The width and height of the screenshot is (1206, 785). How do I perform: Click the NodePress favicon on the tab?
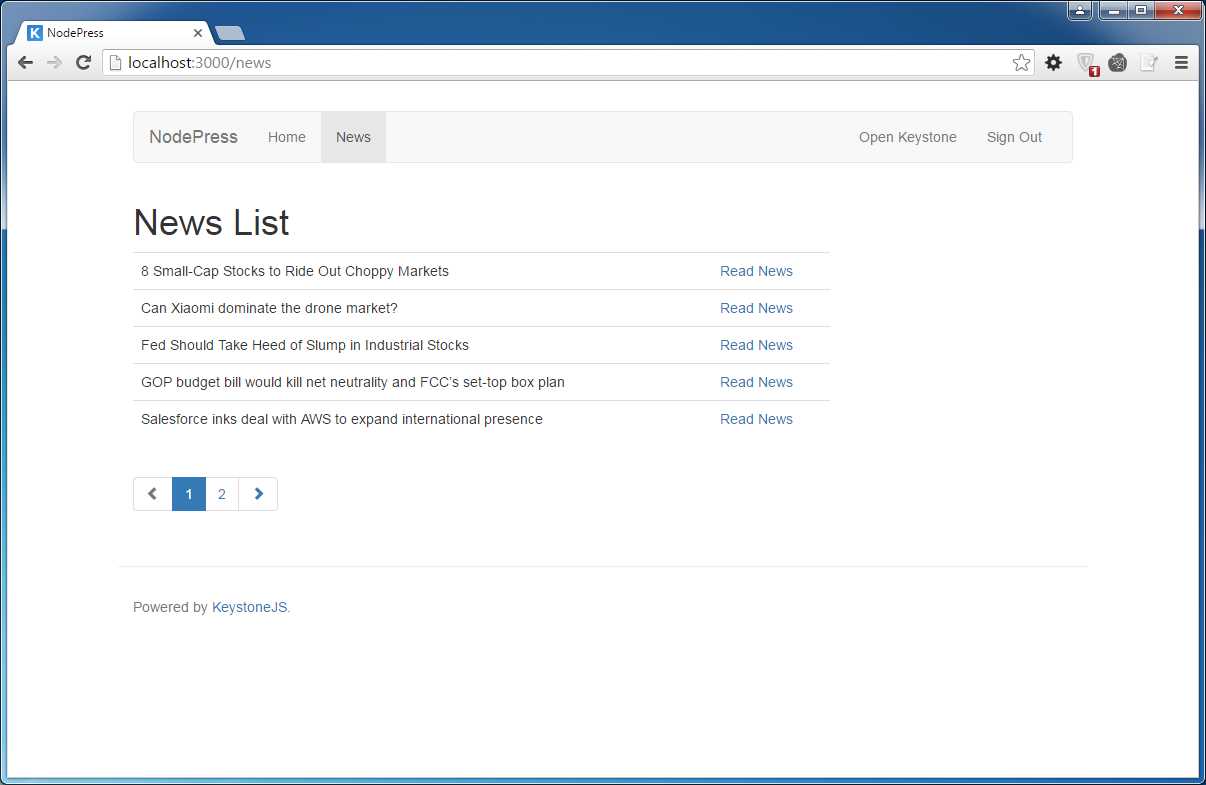[34, 32]
